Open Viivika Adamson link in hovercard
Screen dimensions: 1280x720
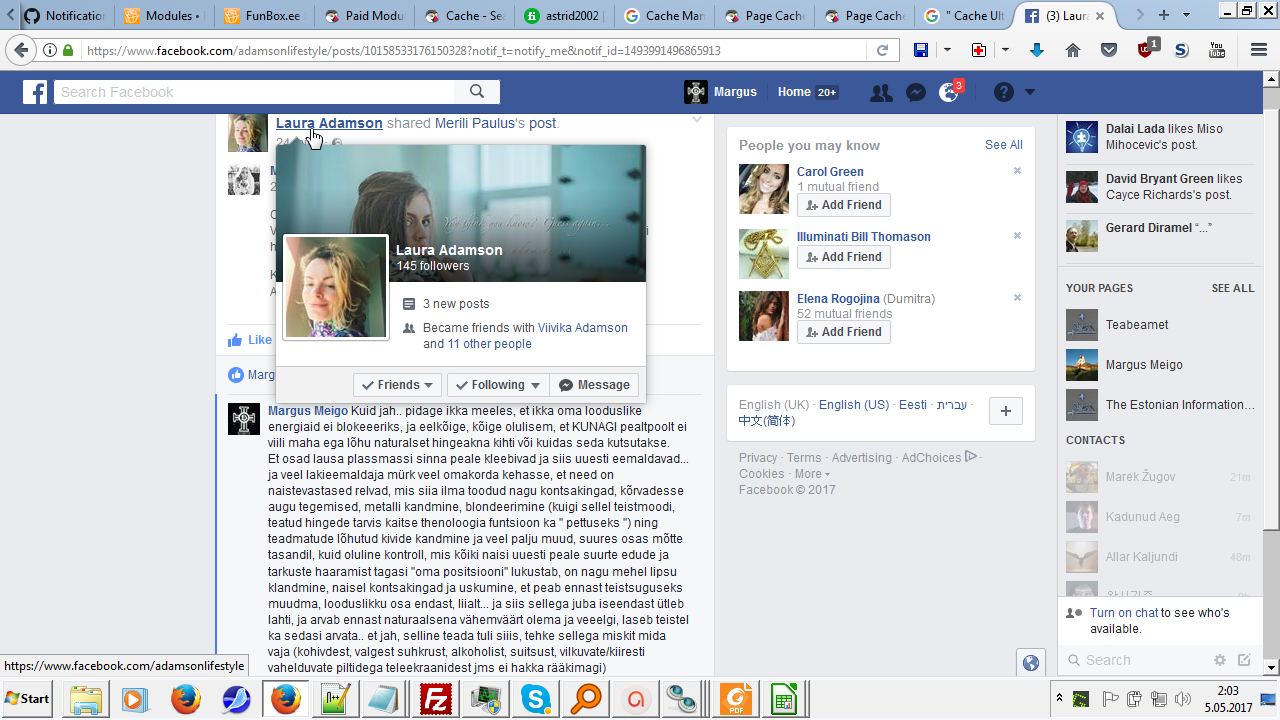(x=583, y=328)
